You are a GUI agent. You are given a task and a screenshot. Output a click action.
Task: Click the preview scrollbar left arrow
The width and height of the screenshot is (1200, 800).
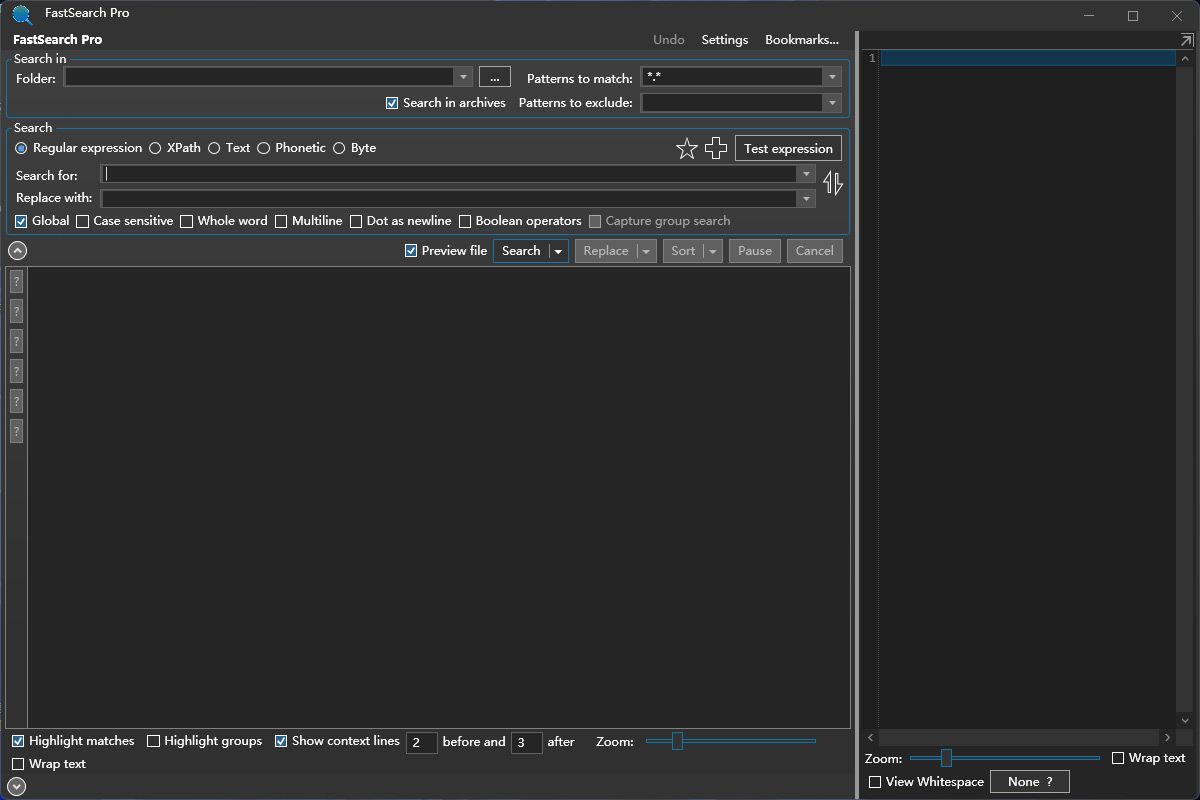click(870, 737)
